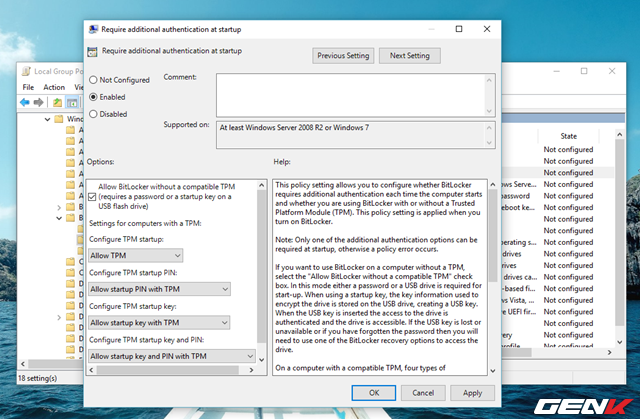Click the State column header in editor list

tap(568, 136)
